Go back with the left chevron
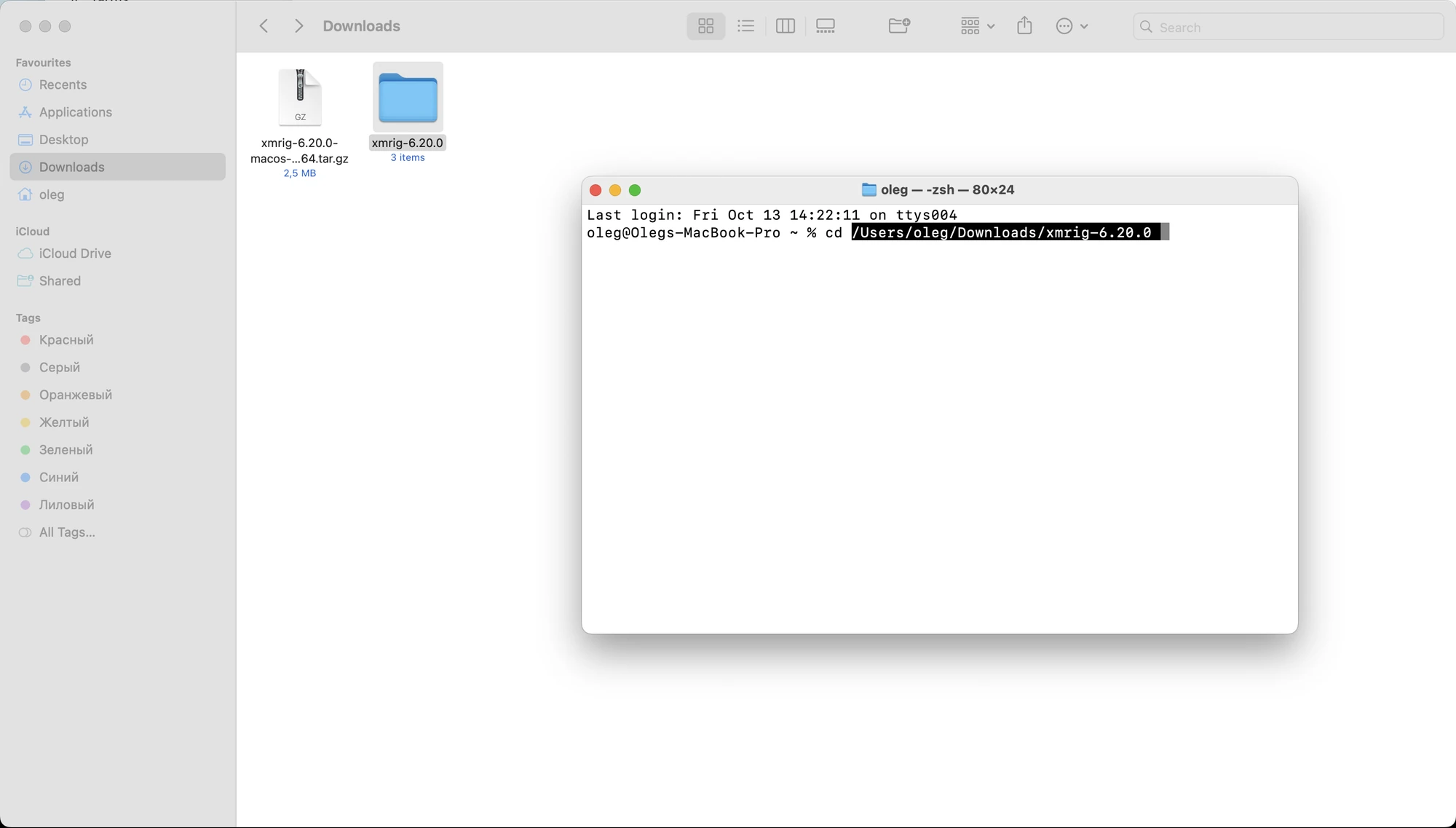 coord(264,26)
